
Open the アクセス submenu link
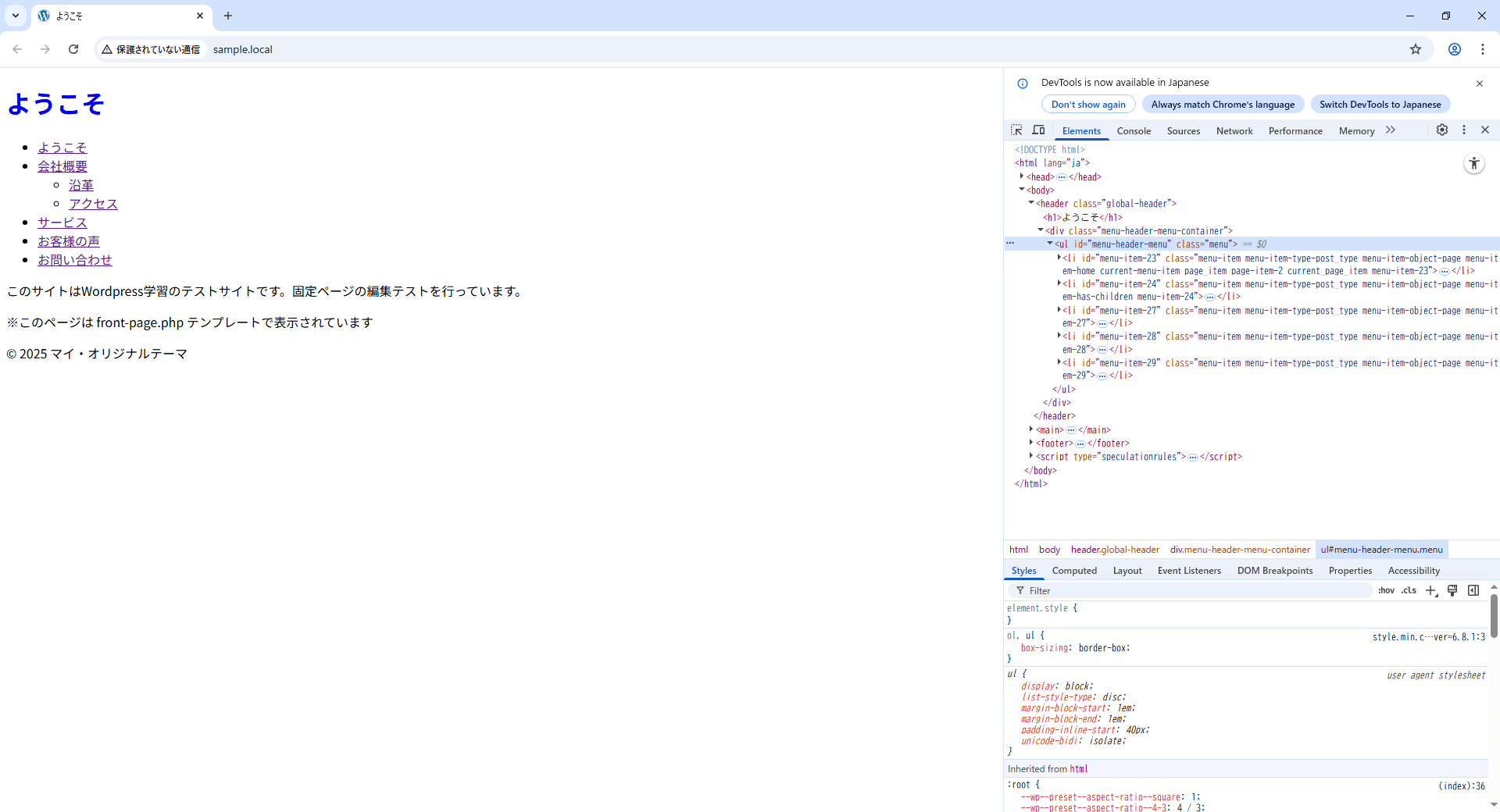93,204
